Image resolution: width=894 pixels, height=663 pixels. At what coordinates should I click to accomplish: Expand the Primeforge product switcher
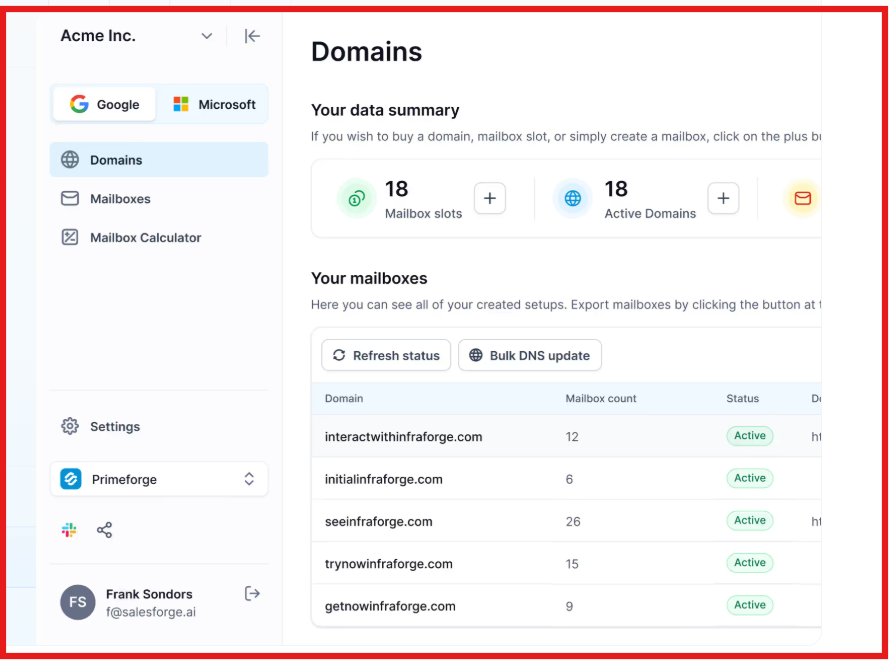pyautogui.click(x=159, y=479)
